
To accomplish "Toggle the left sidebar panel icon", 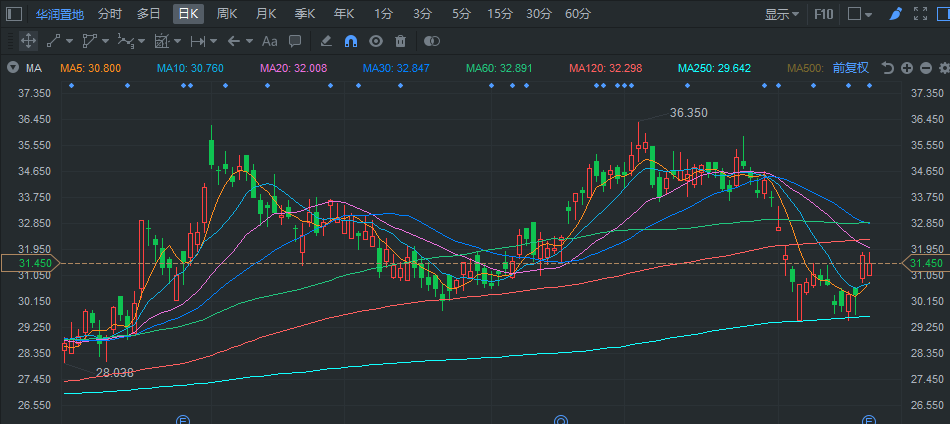I will click(14, 14).
